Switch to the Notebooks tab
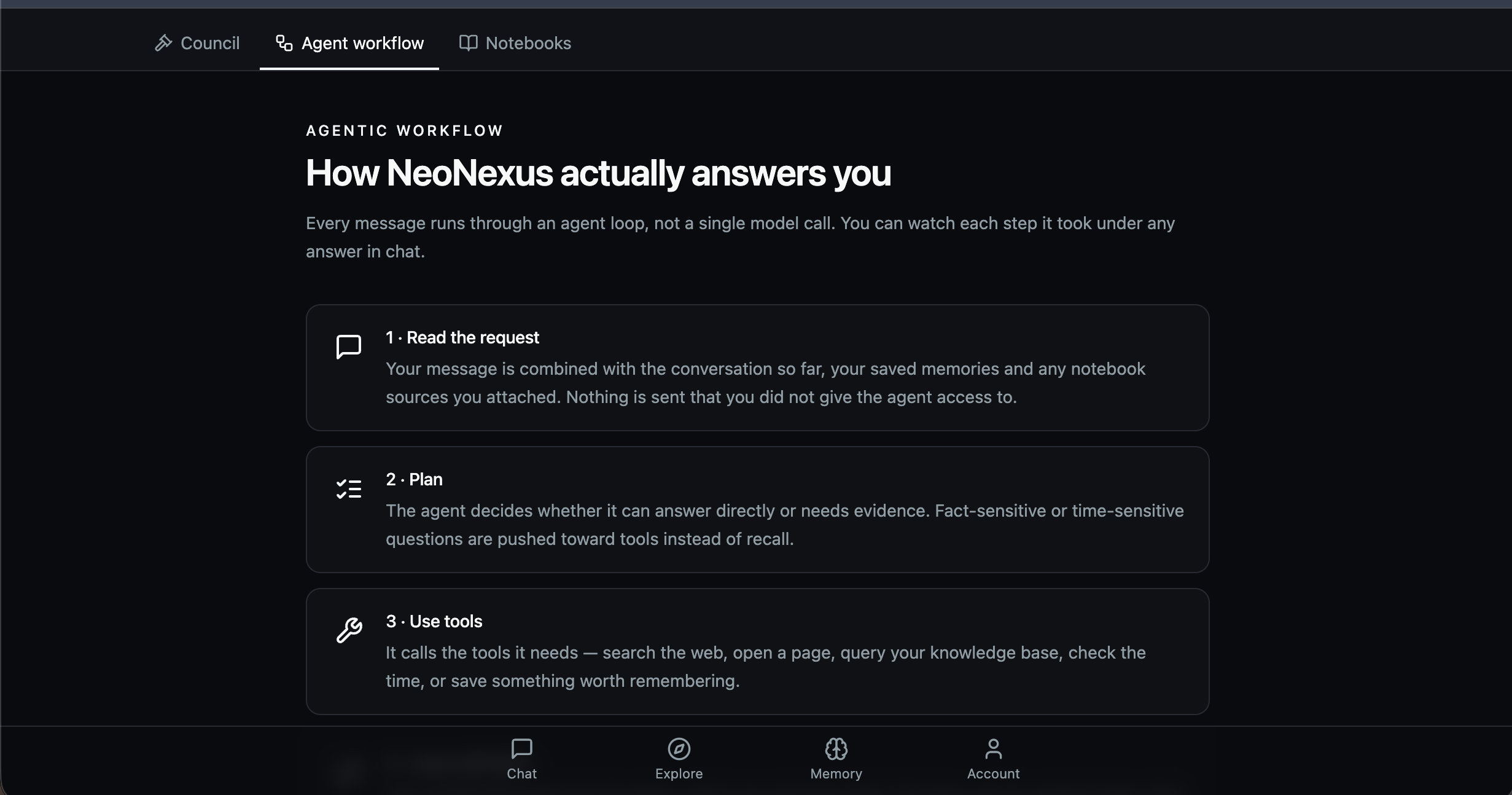 pos(515,43)
